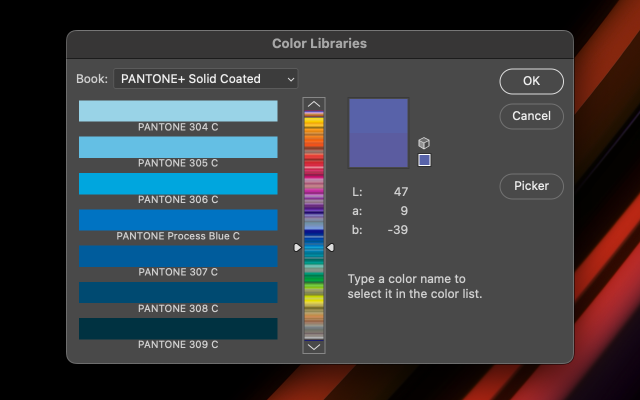
Task: Switch to the color Picker button
Action: pyautogui.click(x=531, y=186)
